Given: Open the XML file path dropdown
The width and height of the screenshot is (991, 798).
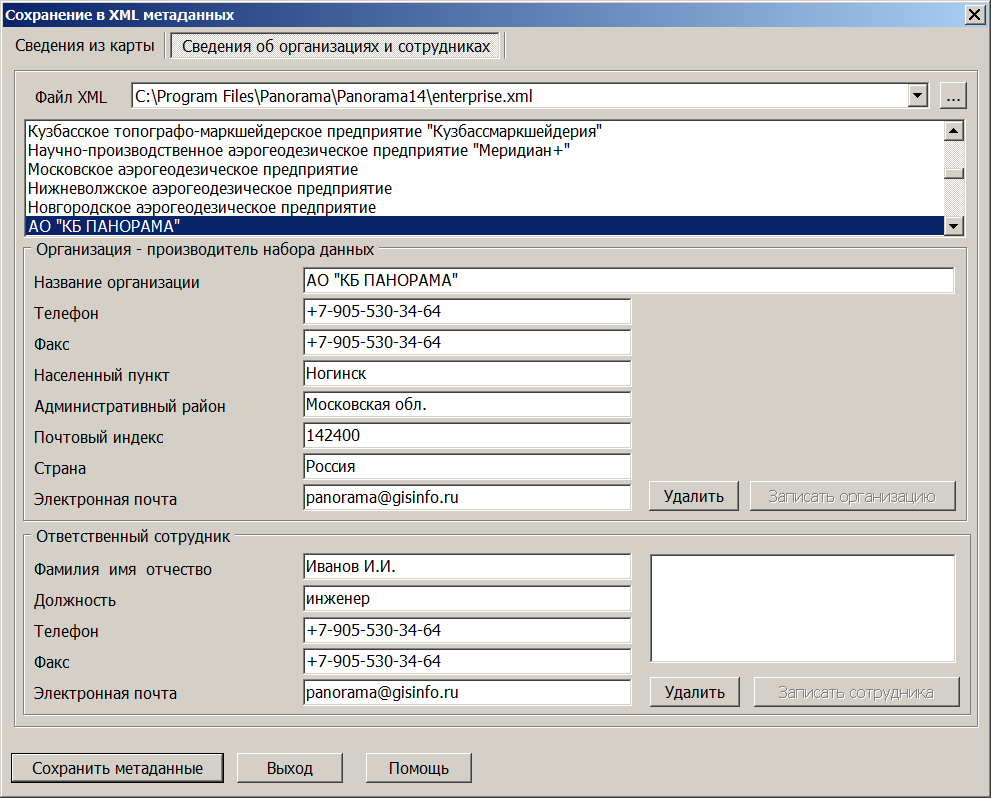Looking at the screenshot, I should 916,96.
